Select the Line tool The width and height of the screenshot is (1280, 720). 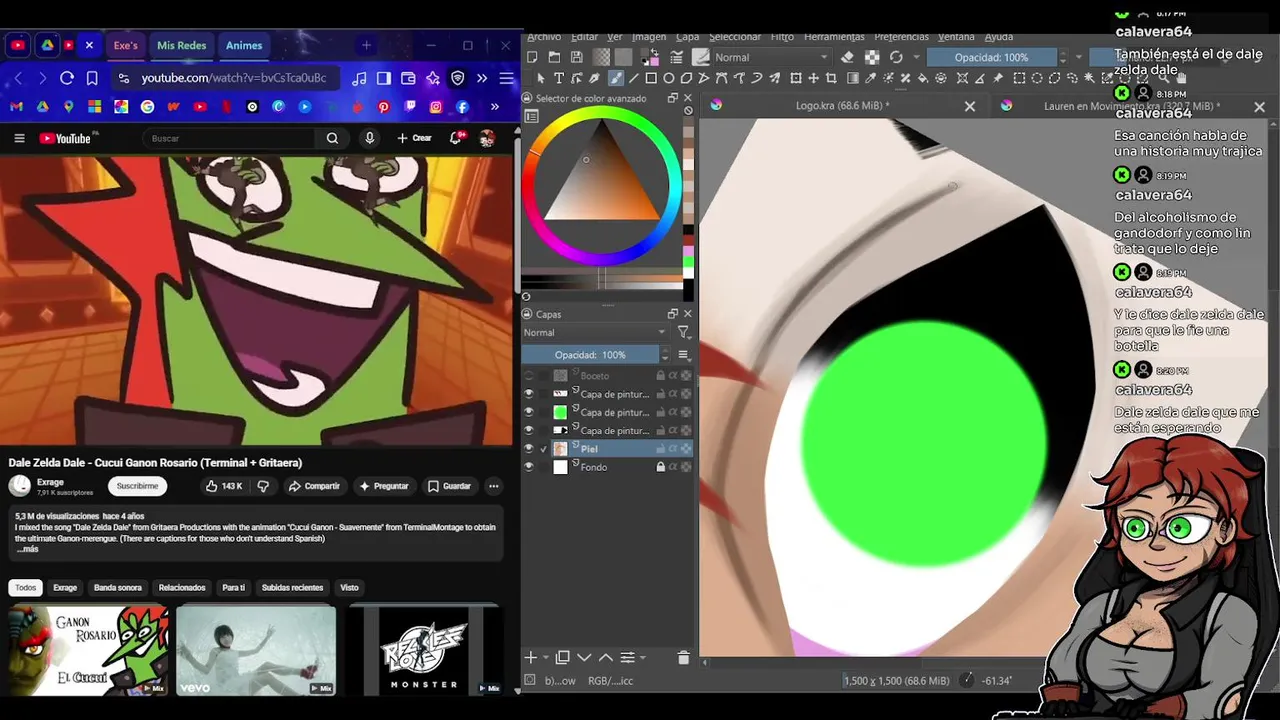633,78
